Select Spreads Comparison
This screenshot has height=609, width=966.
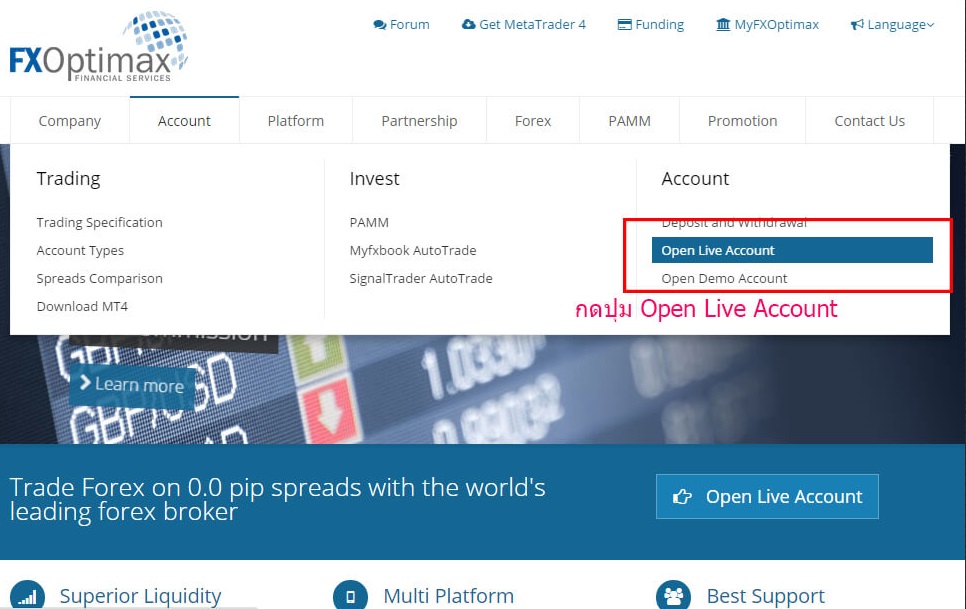pos(99,278)
